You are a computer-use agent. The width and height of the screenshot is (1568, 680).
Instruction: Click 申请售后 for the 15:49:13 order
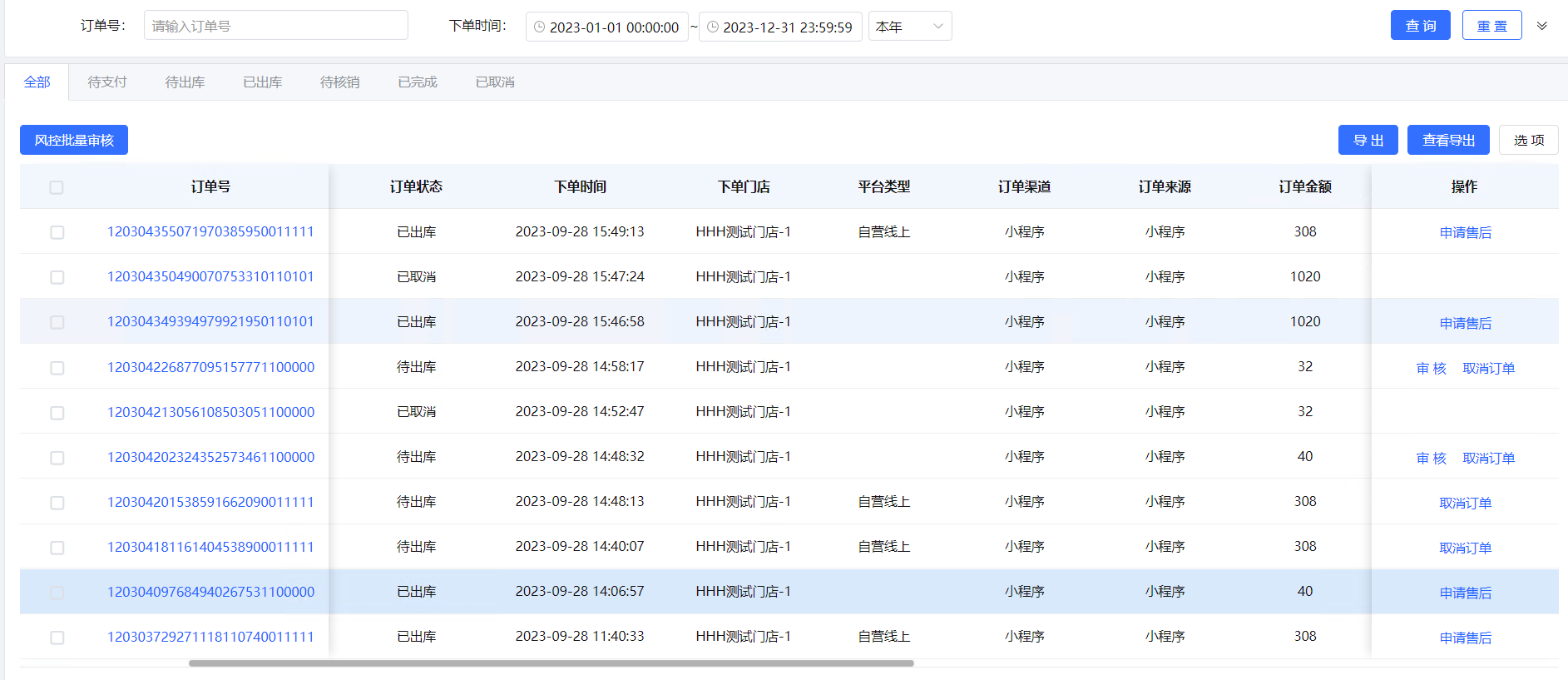pyautogui.click(x=1466, y=233)
